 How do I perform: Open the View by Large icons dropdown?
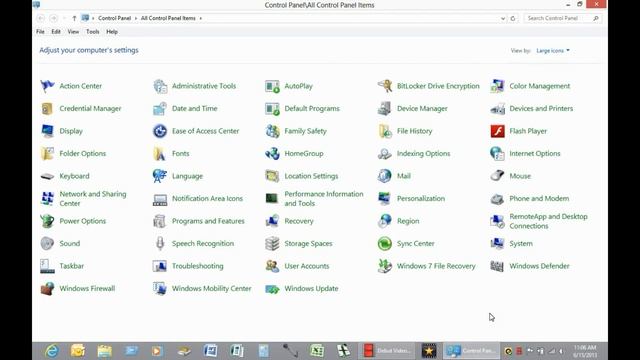pyautogui.click(x=553, y=51)
